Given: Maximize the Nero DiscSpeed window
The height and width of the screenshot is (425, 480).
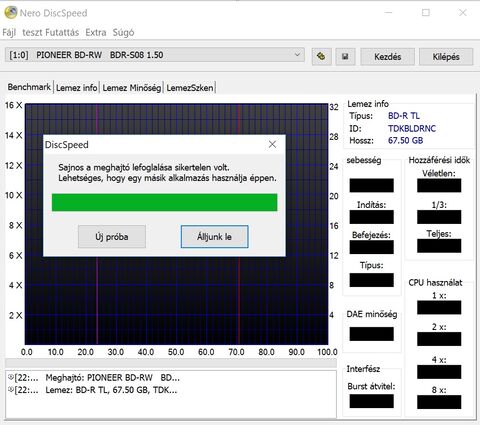Looking at the screenshot, I should pos(426,13).
